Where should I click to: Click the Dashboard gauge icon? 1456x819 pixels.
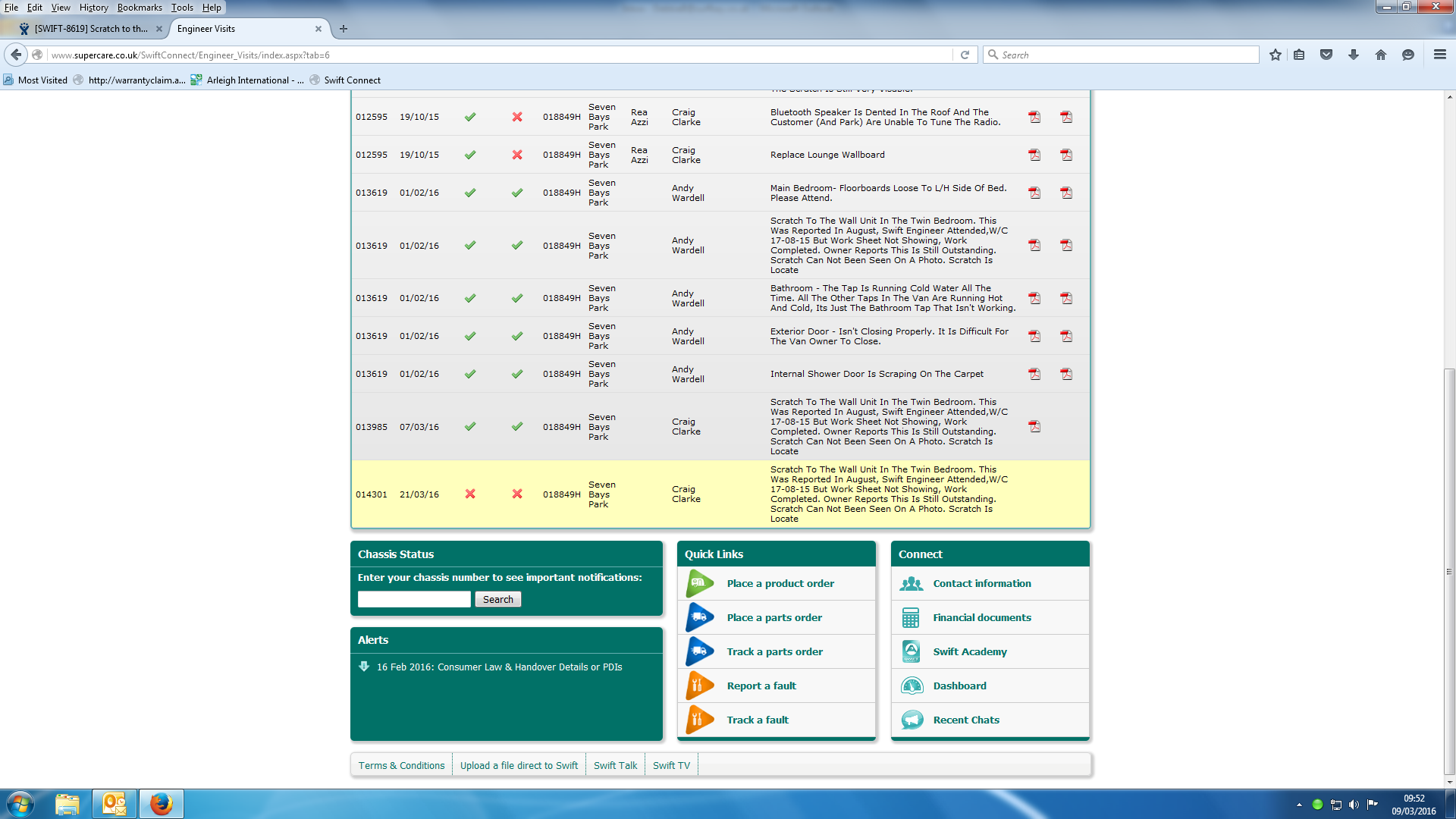click(912, 686)
